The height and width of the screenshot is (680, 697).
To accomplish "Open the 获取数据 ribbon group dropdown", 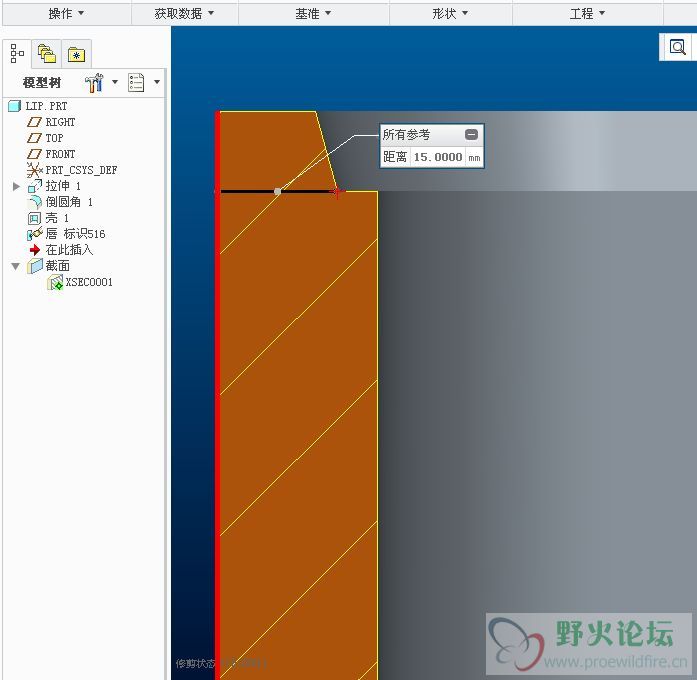I will pyautogui.click(x=184, y=13).
